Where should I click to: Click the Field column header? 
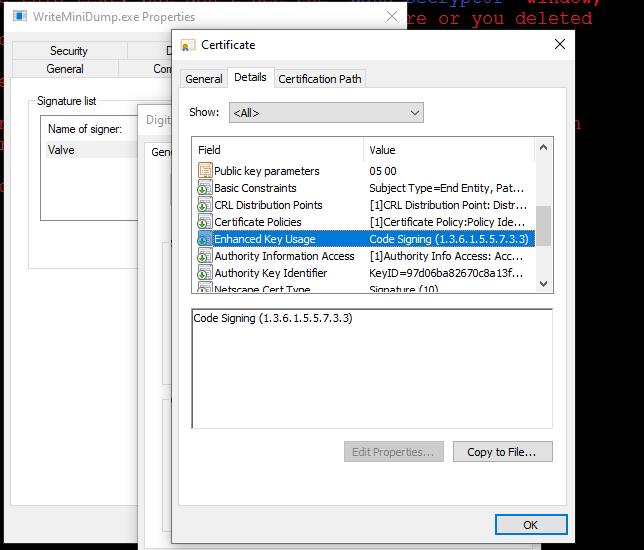click(278, 150)
